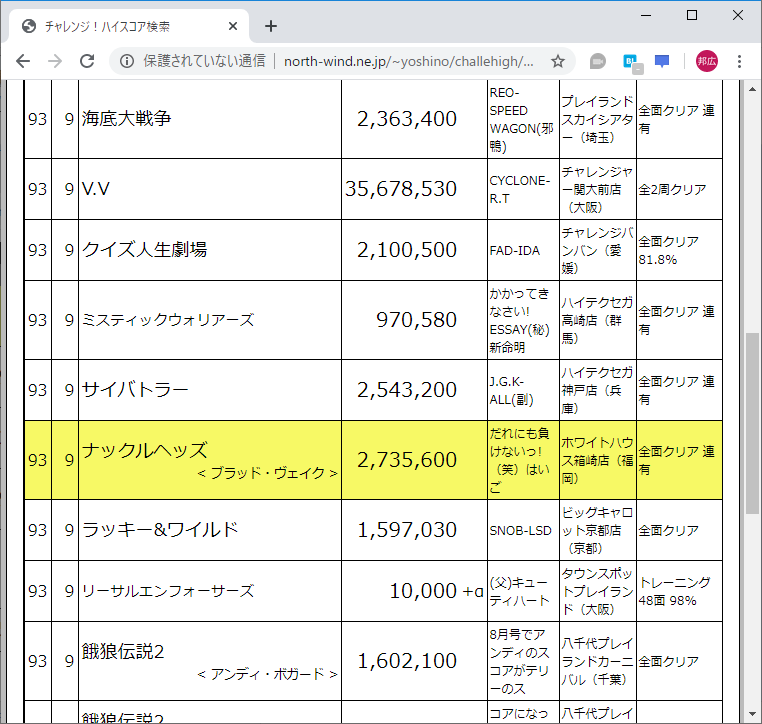Screen dimensions: 762x724
Task: Close the Chrome window
Action: tap(738, 16)
